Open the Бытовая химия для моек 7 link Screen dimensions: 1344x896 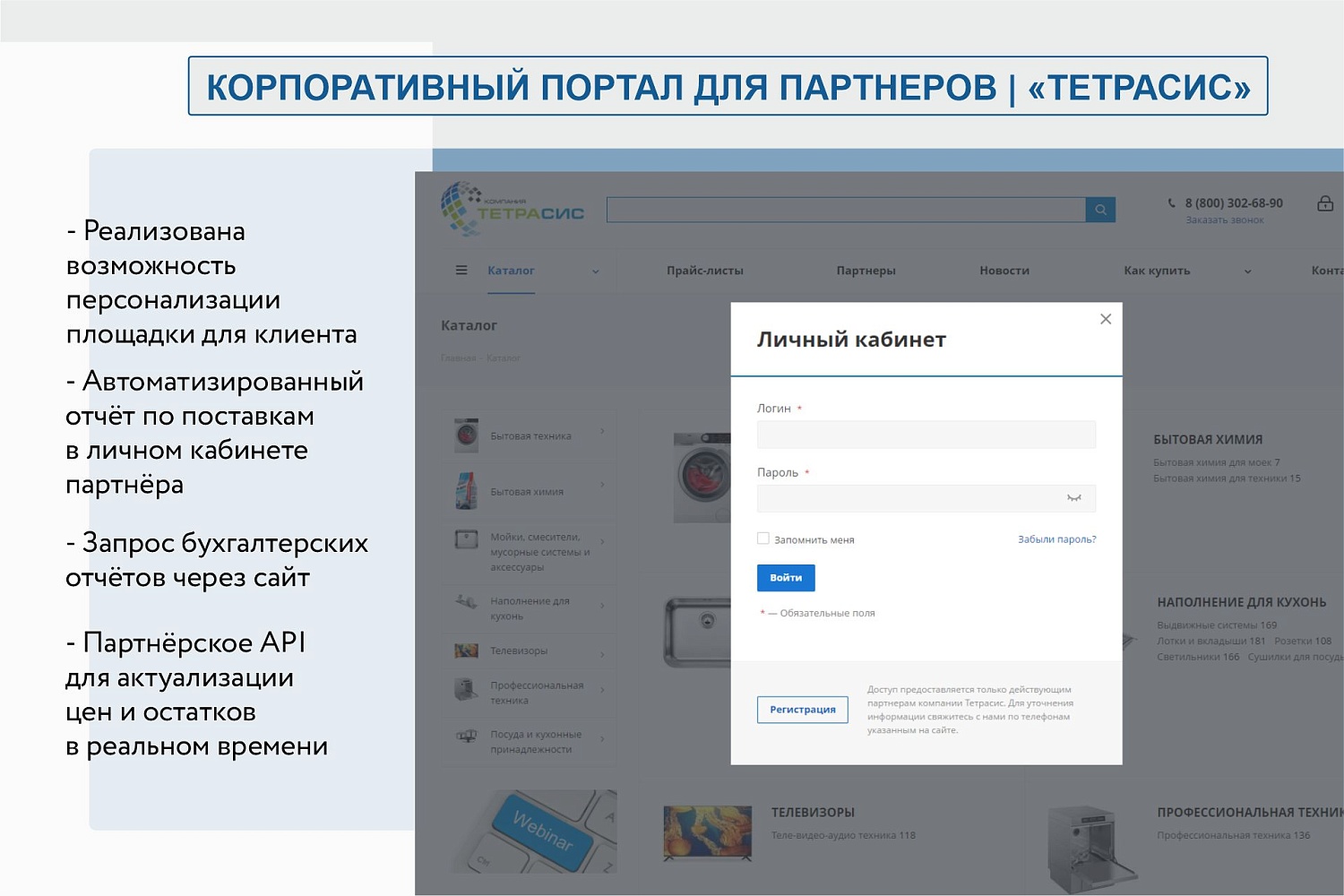click(x=1216, y=462)
